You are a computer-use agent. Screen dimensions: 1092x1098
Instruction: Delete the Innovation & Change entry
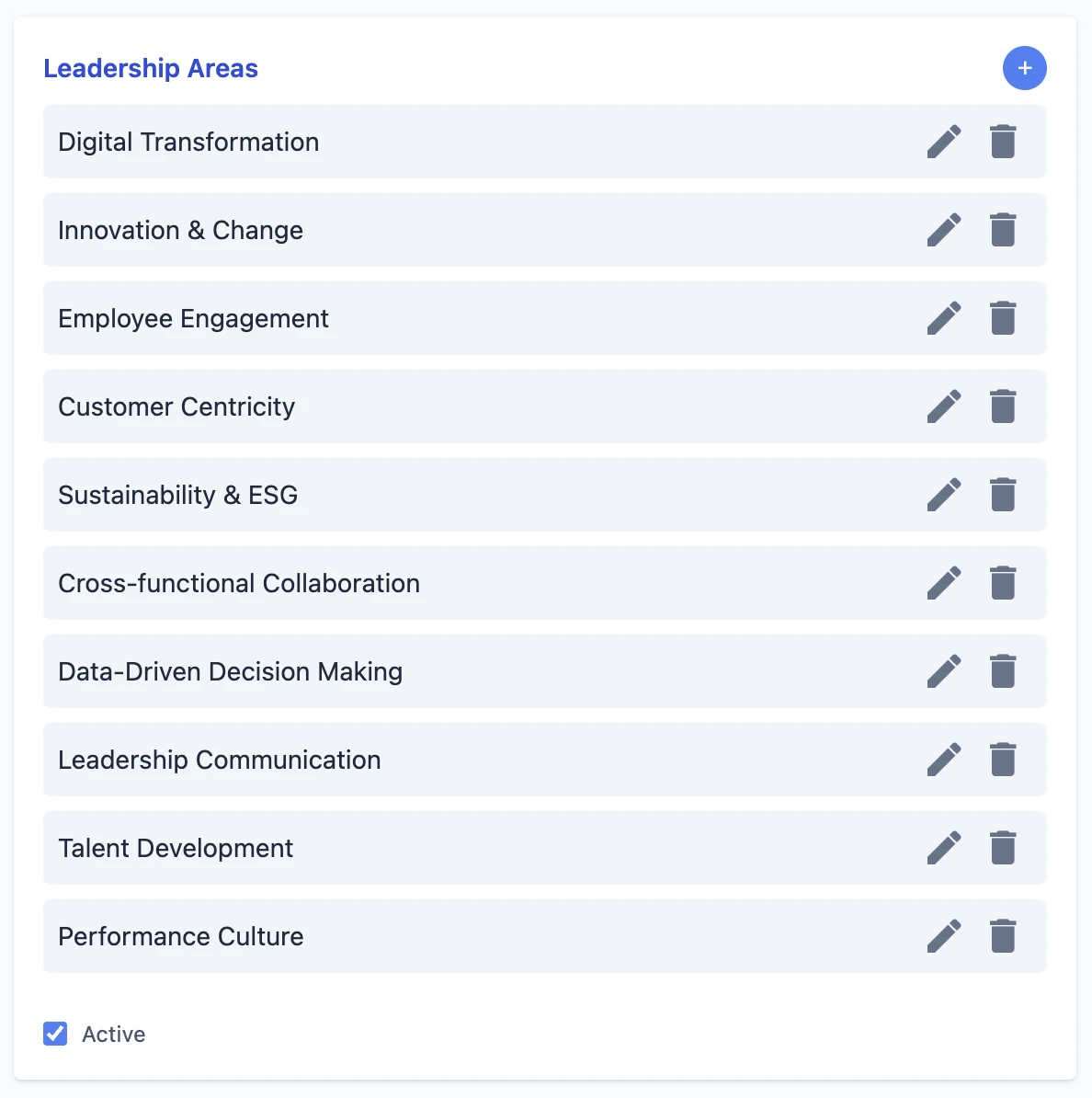(1003, 230)
